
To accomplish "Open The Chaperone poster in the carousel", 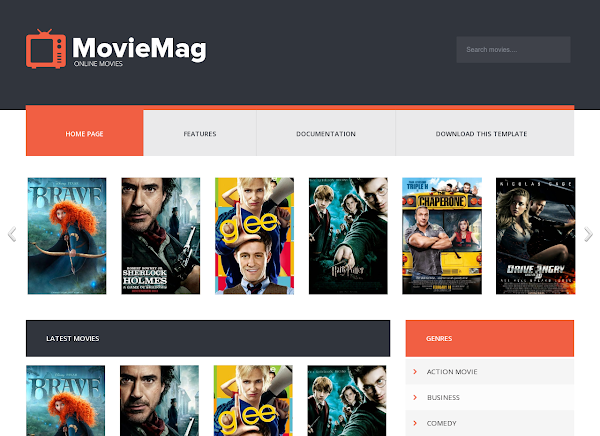I will tap(442, 236).
